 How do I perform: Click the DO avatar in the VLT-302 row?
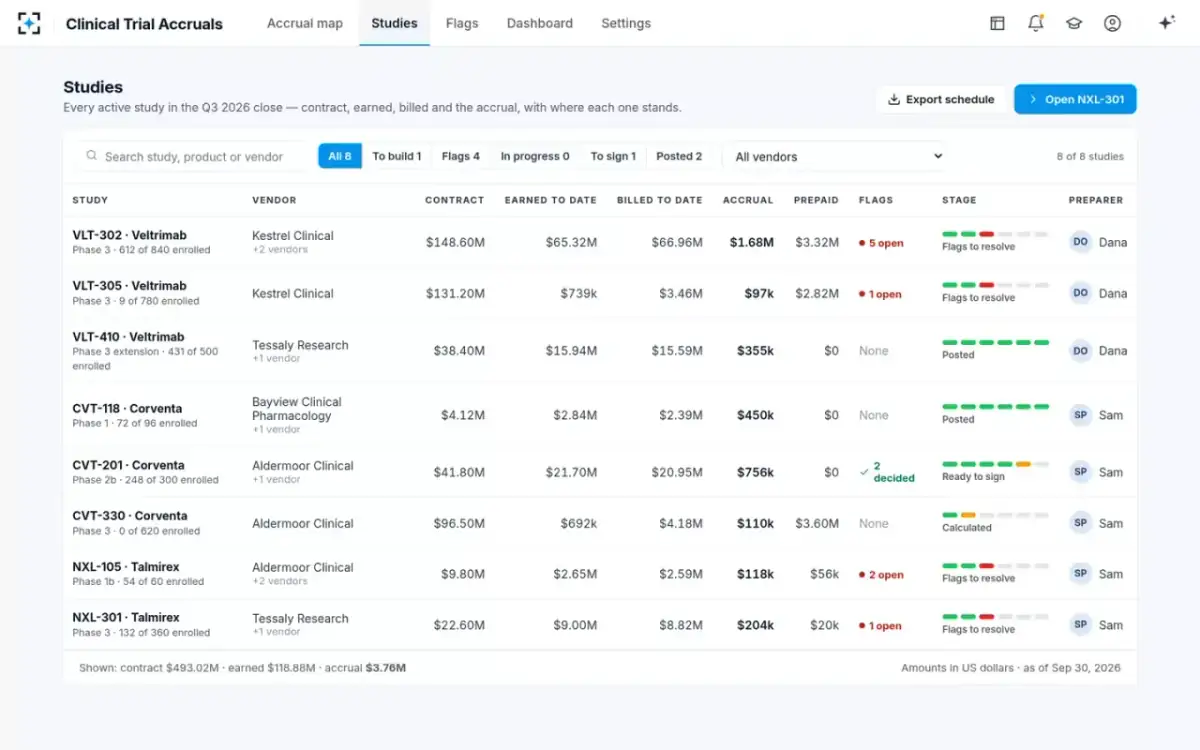coord(1080,242)
